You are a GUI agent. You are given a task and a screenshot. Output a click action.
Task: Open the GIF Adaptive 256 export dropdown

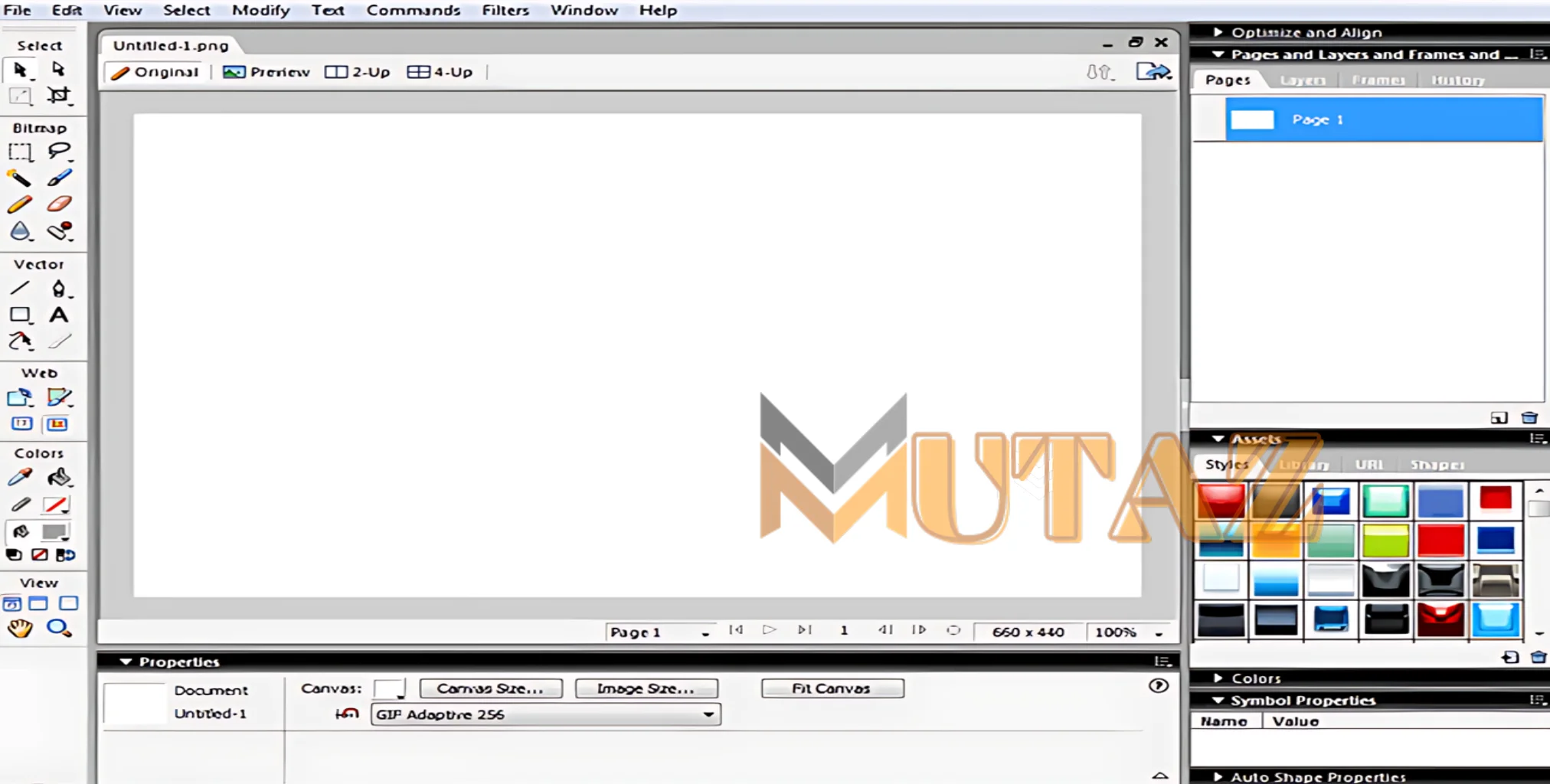point(546,714)
